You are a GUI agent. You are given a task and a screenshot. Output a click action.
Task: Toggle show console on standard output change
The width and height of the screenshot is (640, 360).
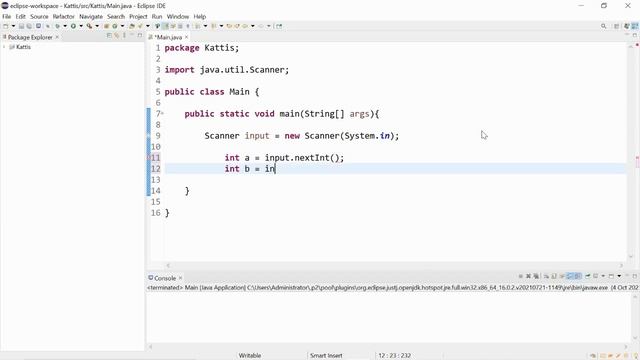tap(570, 276)
